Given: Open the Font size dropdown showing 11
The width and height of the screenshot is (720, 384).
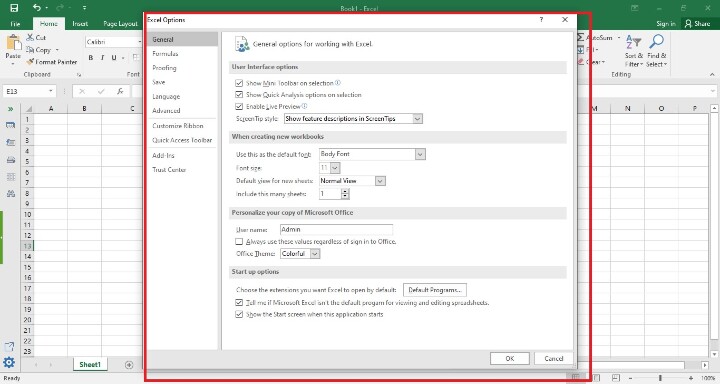Looking at the screenshot, I should pyautogui.click(x=335, y=168).
